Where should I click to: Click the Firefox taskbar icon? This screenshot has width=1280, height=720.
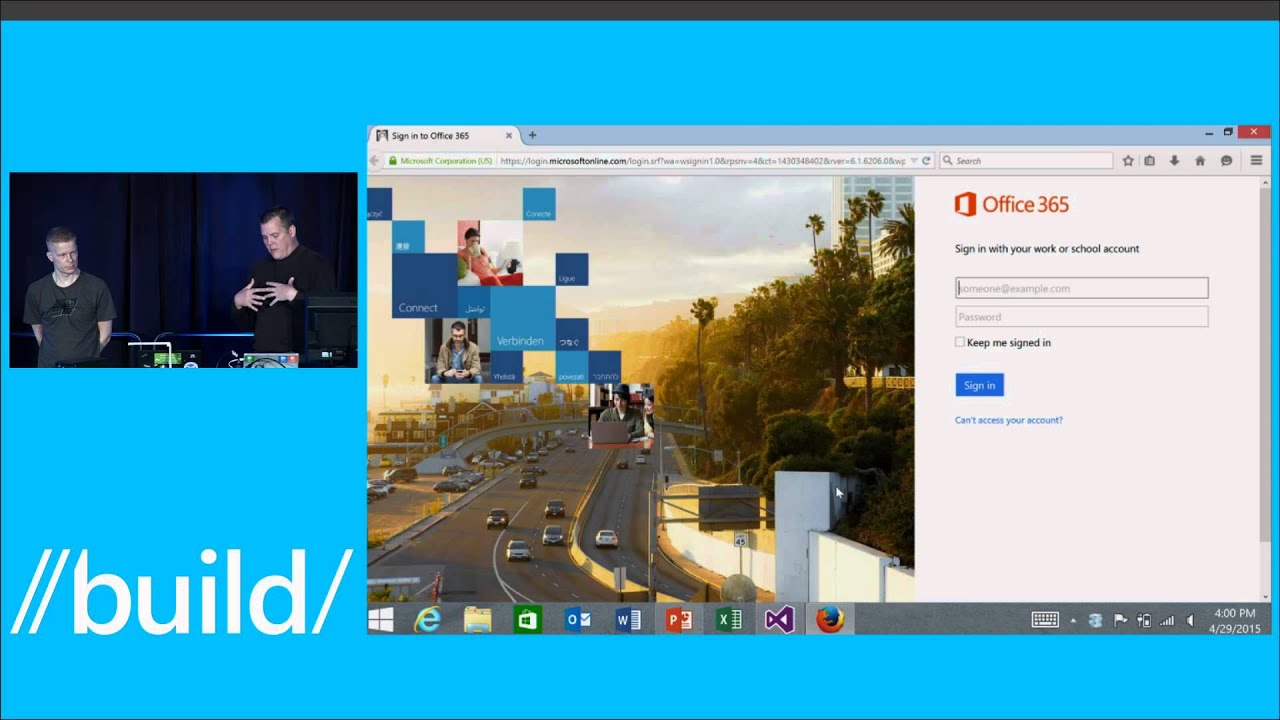click(x=830, y=620)
